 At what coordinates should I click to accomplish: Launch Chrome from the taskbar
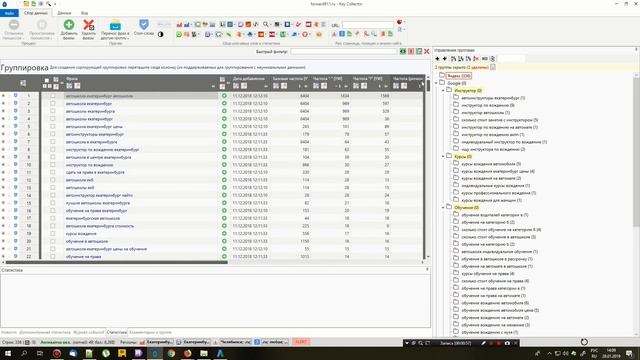[171, 353]
